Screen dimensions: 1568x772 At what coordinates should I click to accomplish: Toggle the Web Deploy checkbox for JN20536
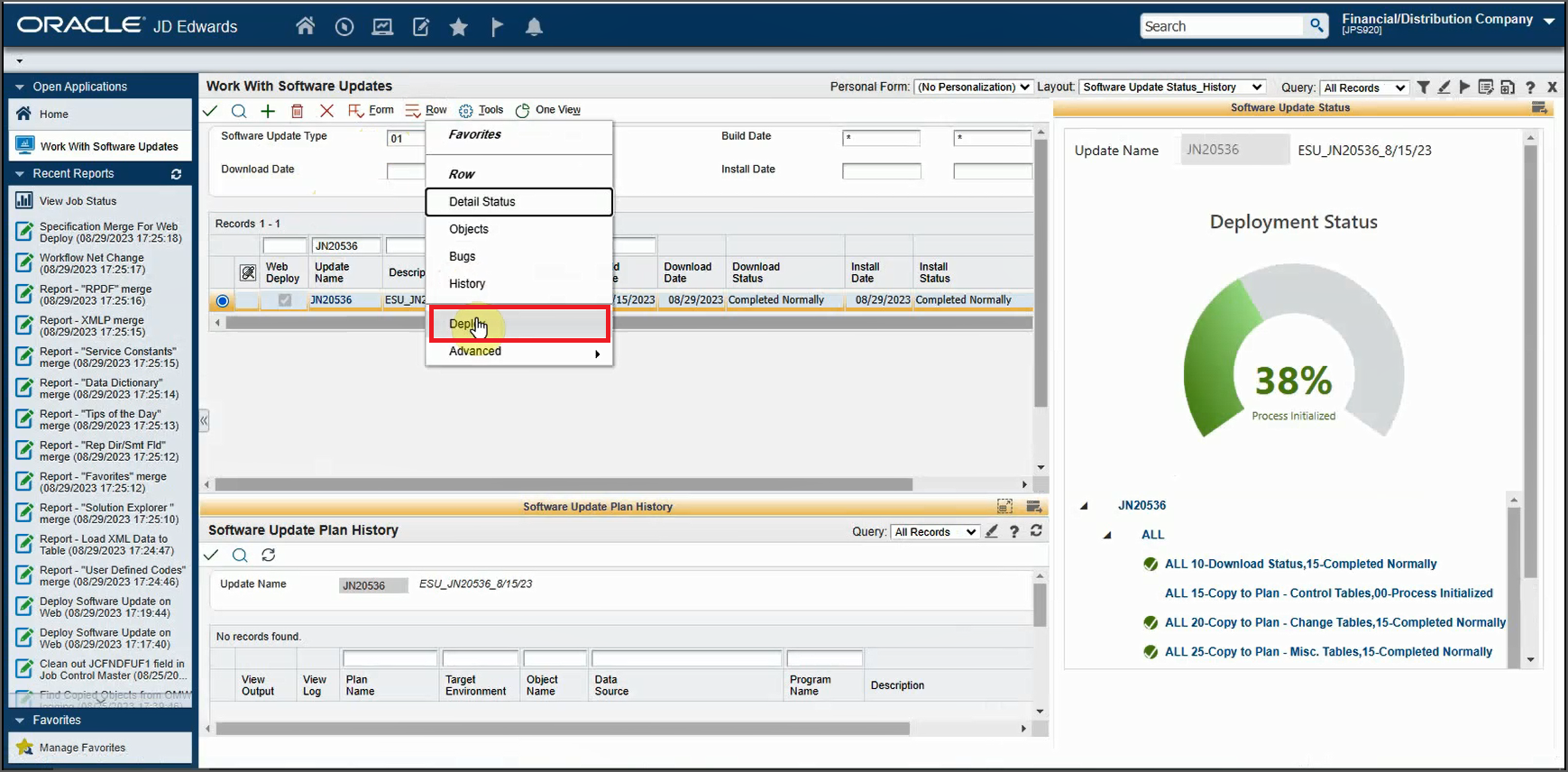pos(284,300)
